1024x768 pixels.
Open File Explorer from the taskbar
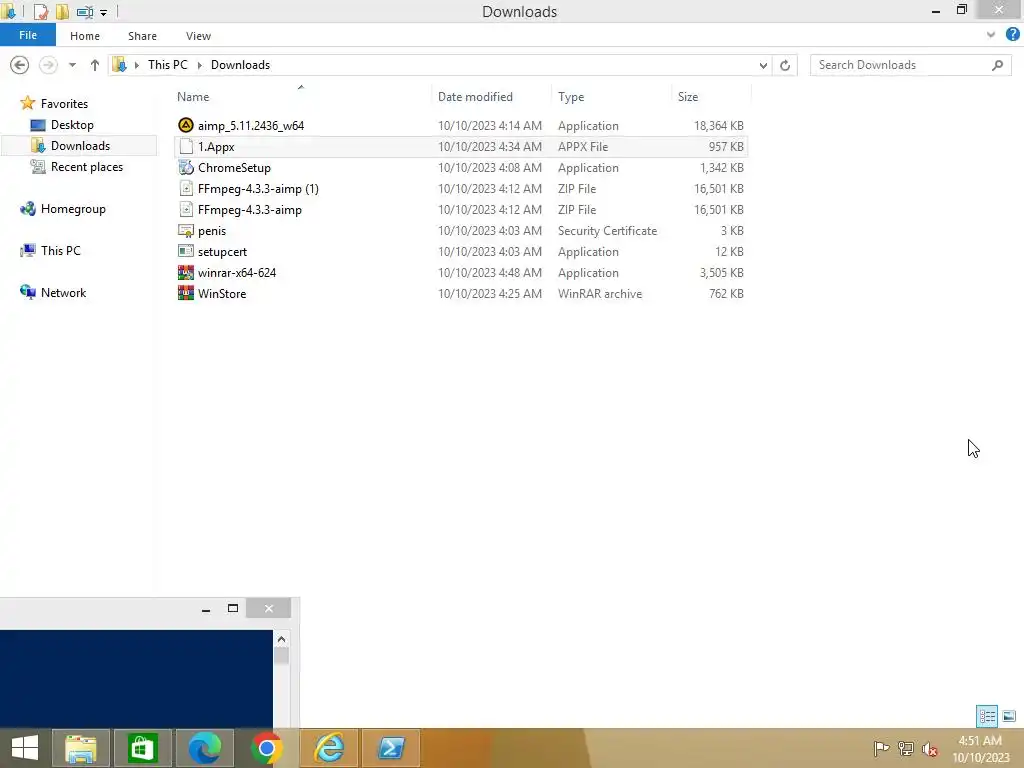(x=81, y=748)
